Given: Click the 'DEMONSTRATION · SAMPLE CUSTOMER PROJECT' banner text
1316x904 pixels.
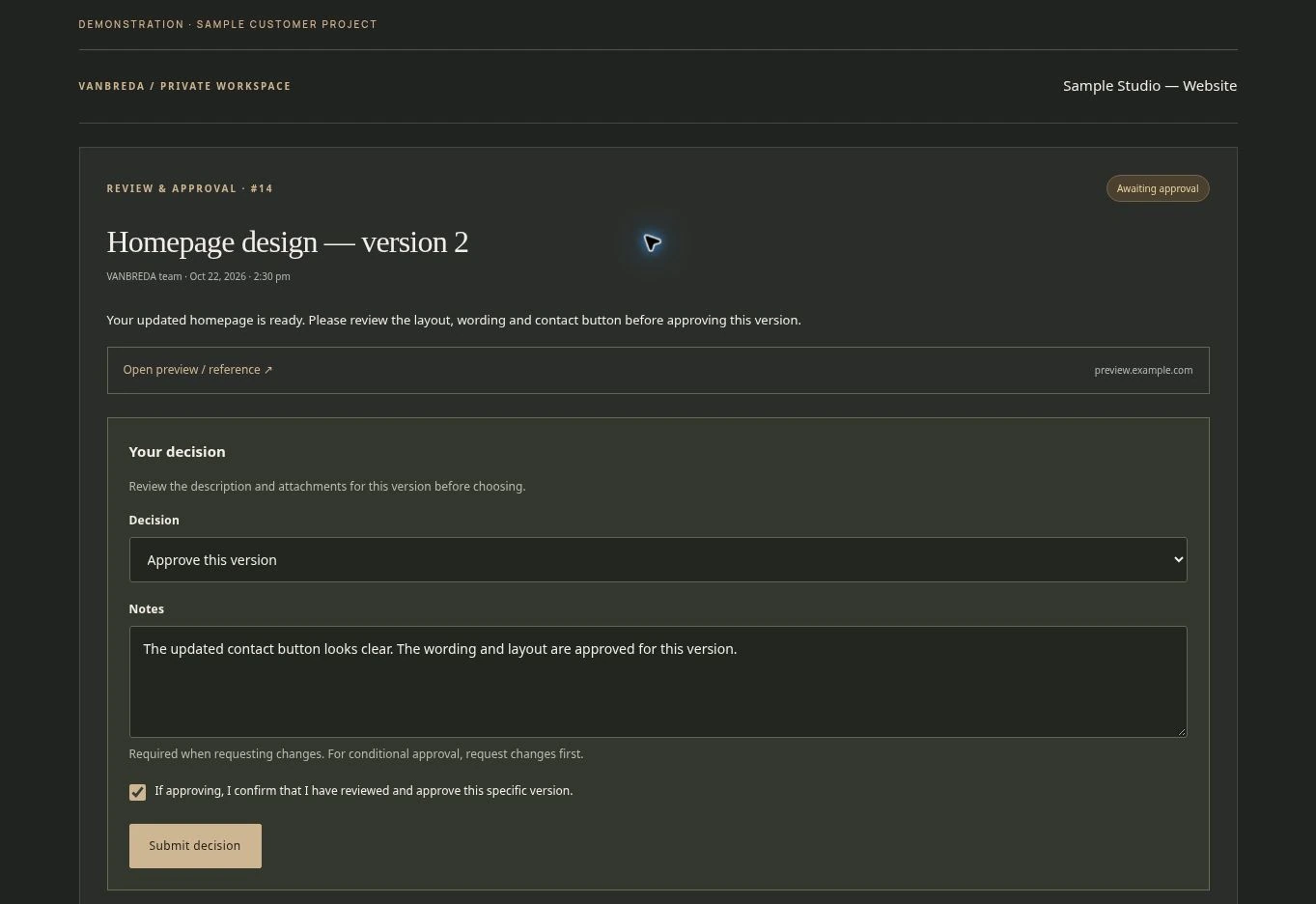Looking at the screenshot, I should pyautogui.click(x=228, y=24).
